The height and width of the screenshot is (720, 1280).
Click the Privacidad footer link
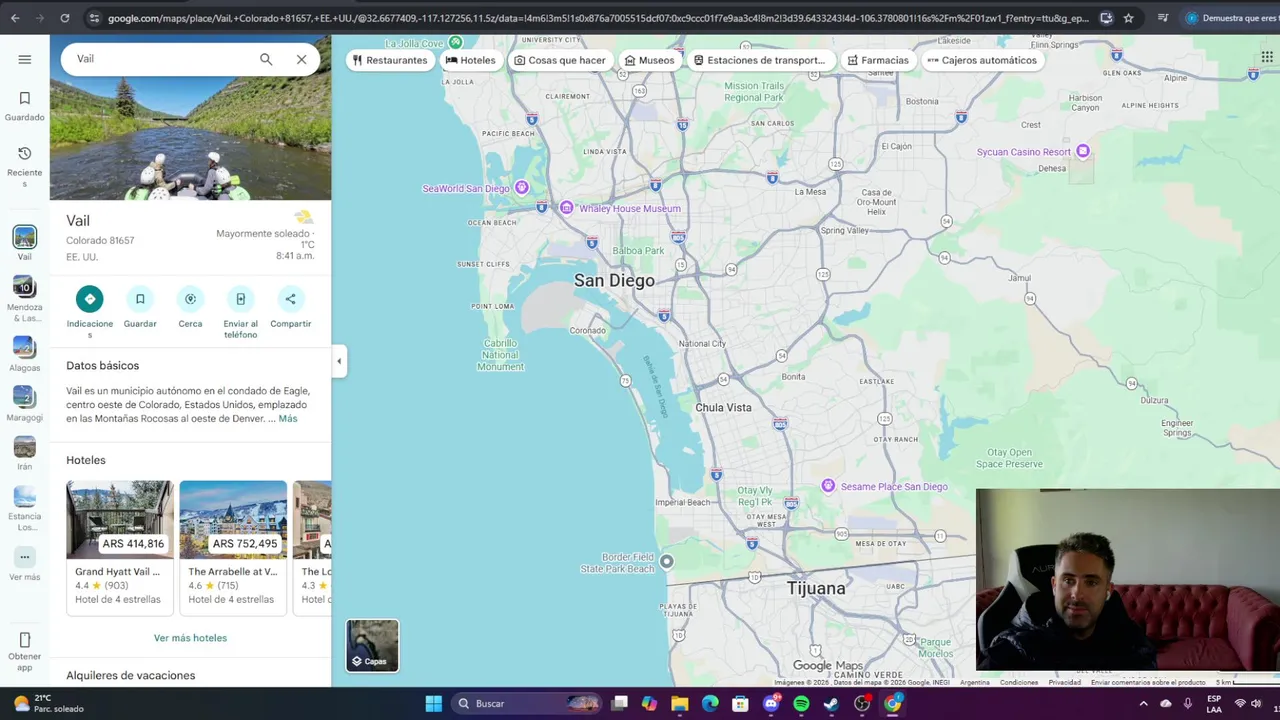[1064, 682]
